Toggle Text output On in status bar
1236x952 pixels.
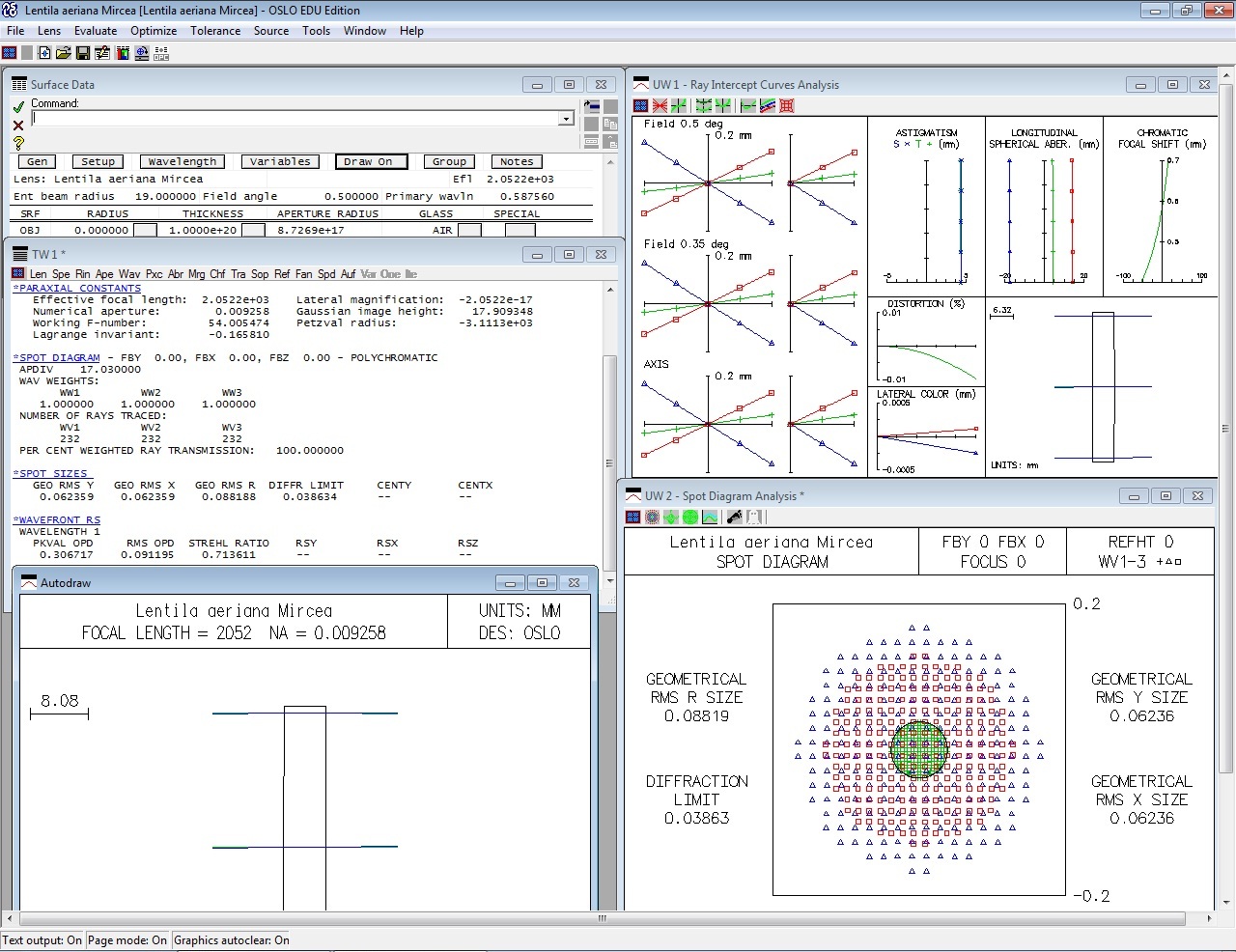pyautogui.click(x=42, y=940)
